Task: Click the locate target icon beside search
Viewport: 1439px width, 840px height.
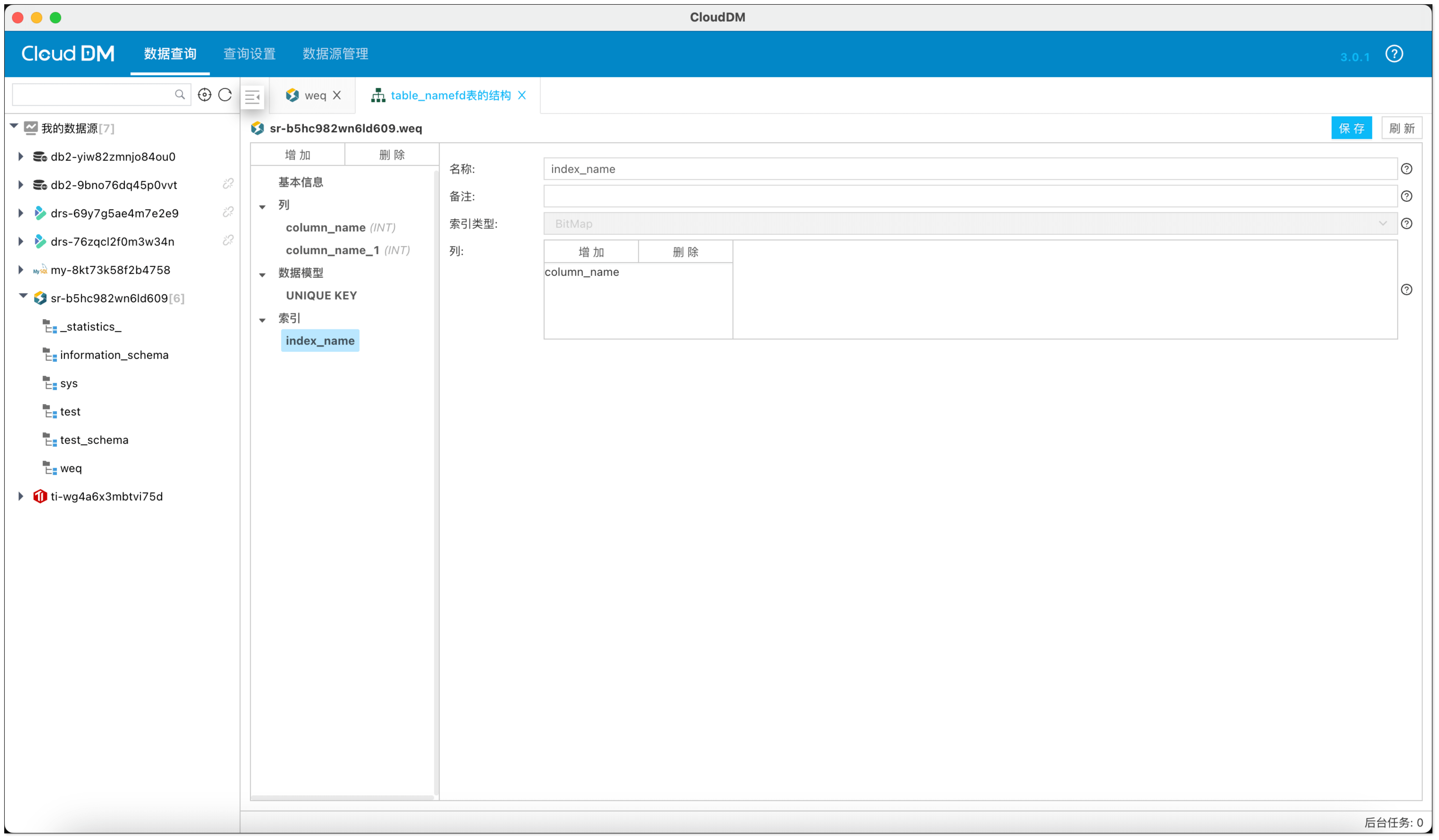Action: click(x=204, y=95)
